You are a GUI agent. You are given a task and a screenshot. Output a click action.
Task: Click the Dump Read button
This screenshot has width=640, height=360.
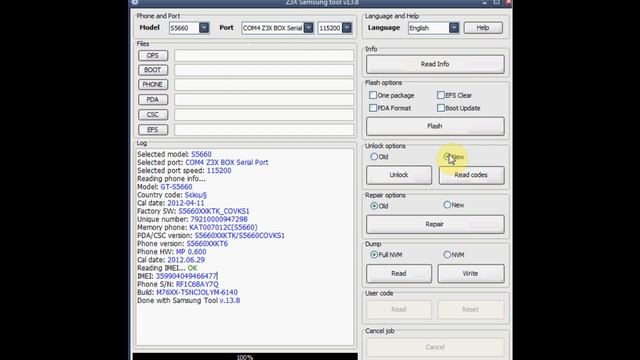(399, 273)
